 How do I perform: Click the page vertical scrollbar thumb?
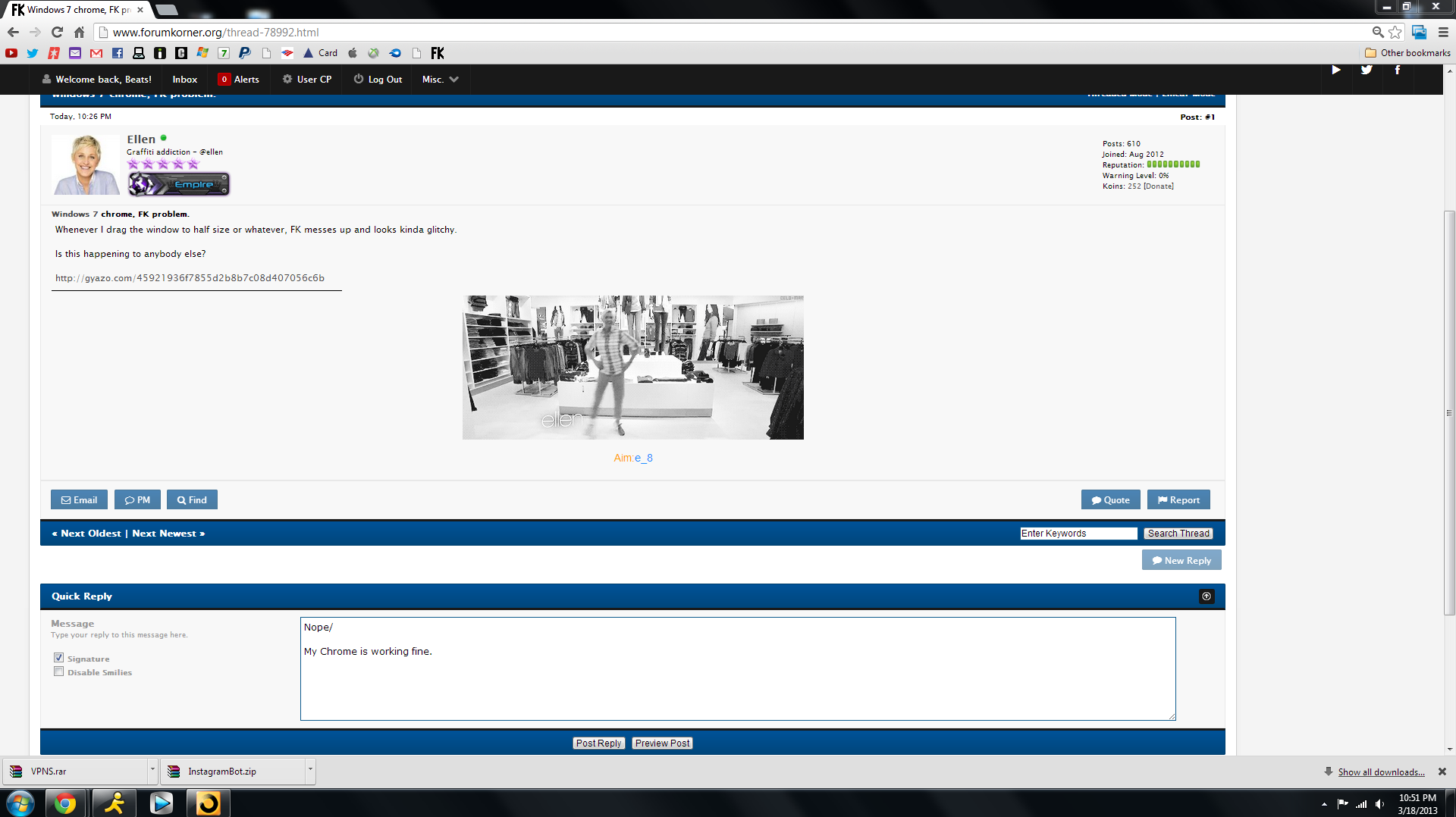coord(1449,413)
